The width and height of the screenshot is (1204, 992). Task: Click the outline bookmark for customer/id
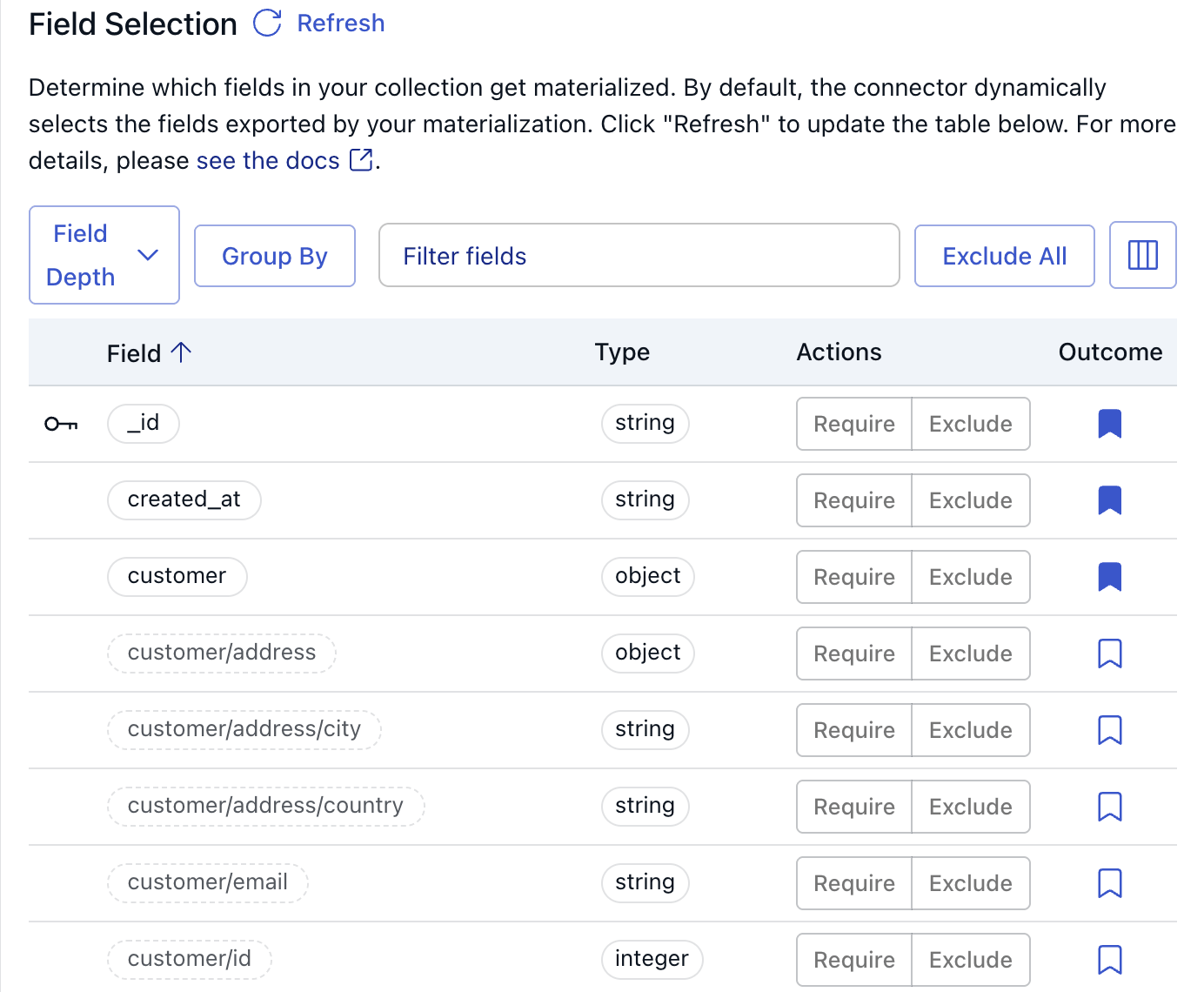1110,960
